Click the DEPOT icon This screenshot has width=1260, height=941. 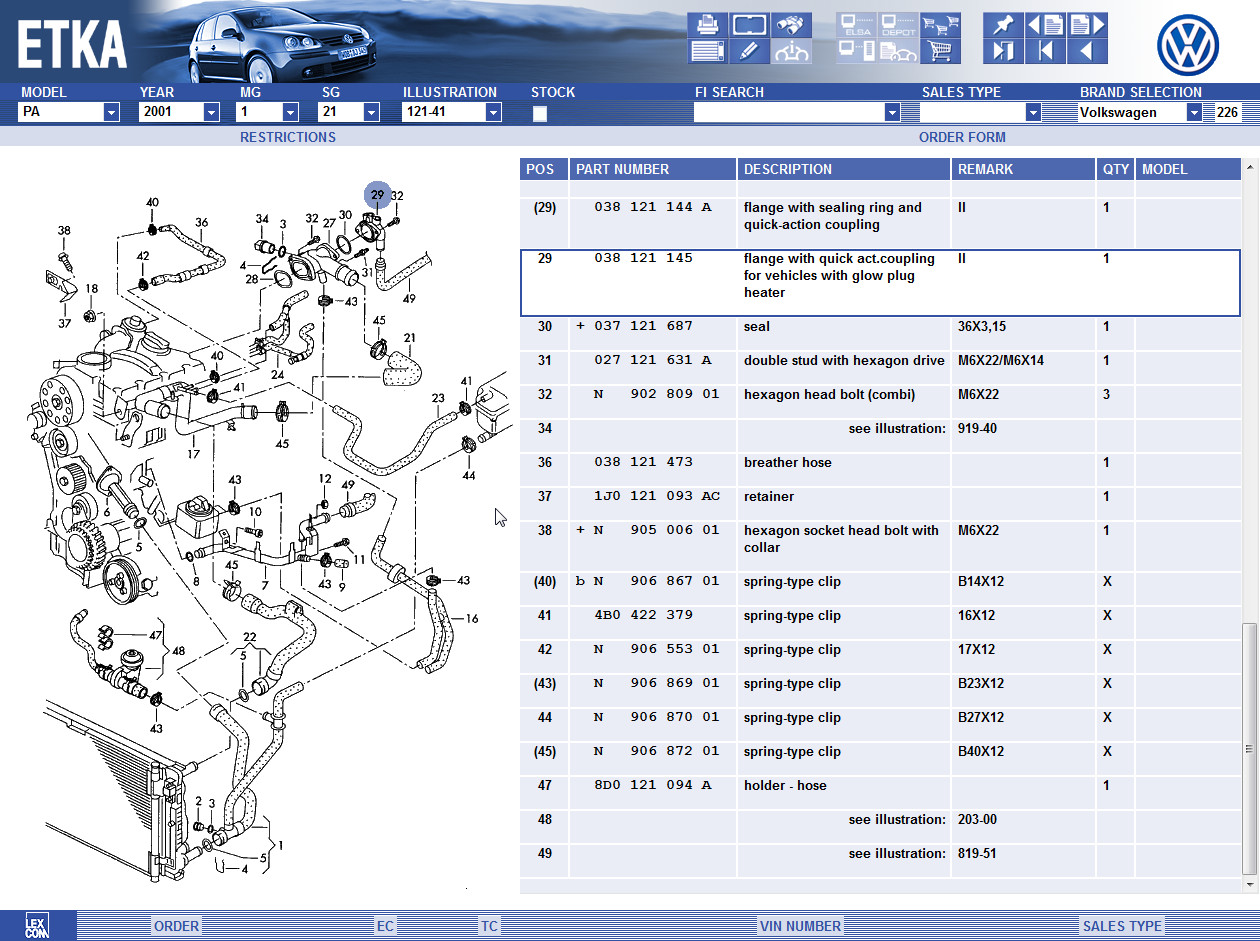pos(898,25)
